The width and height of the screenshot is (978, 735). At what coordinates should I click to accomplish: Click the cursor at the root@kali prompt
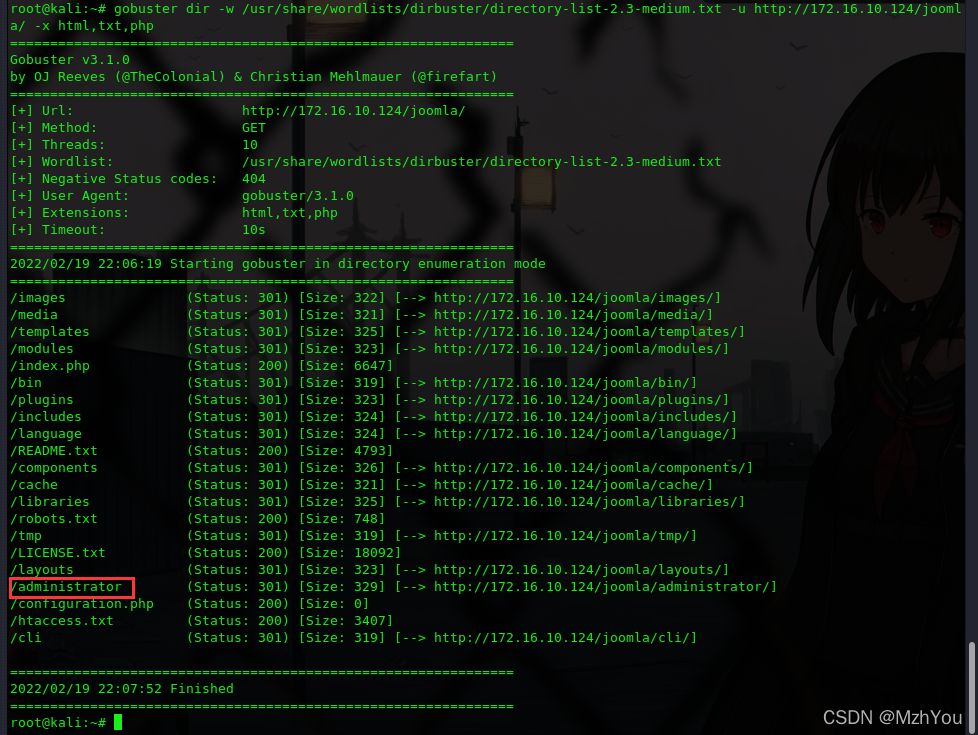tap(118, 723)
